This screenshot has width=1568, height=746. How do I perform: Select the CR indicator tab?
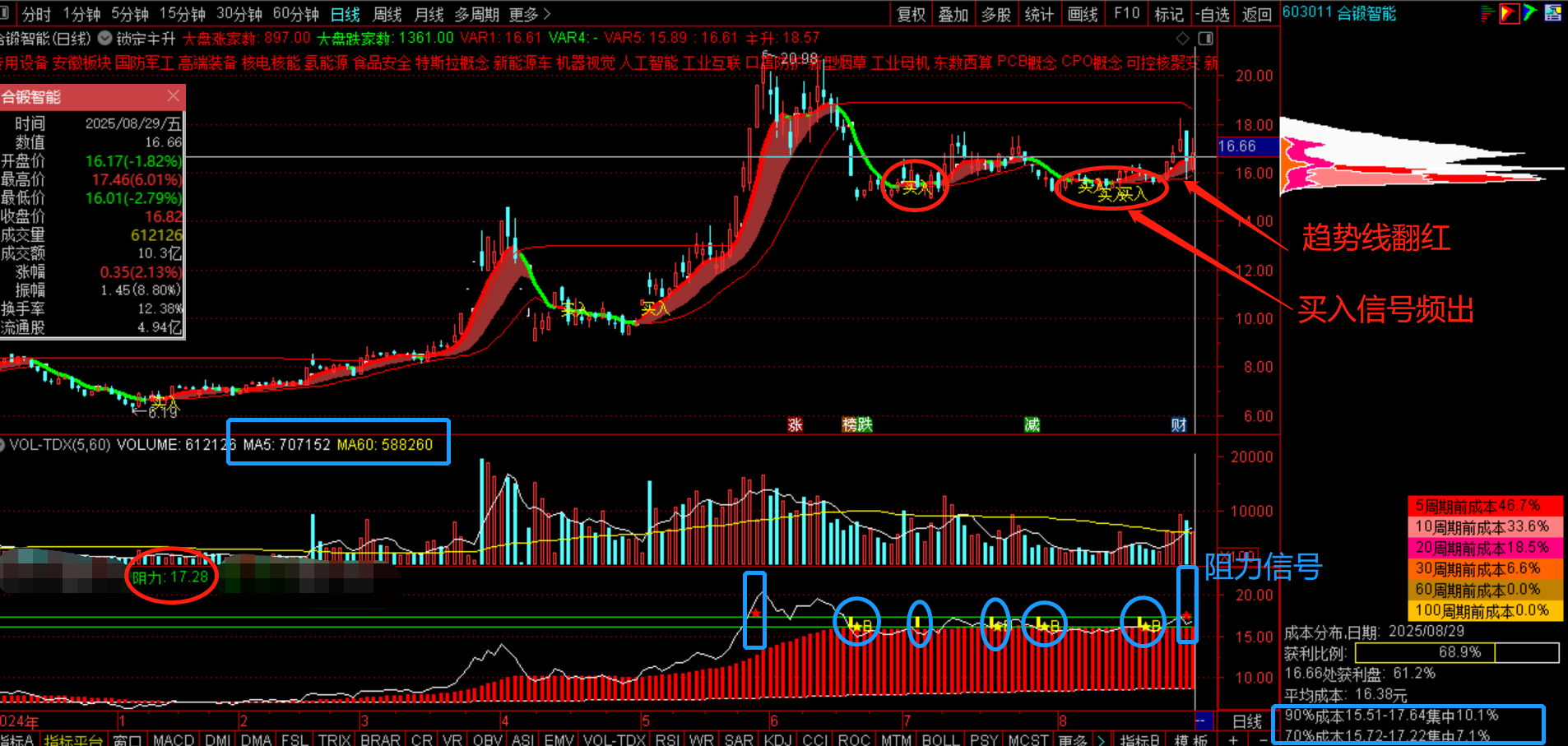pyautogui.click(x=421, y=739)
